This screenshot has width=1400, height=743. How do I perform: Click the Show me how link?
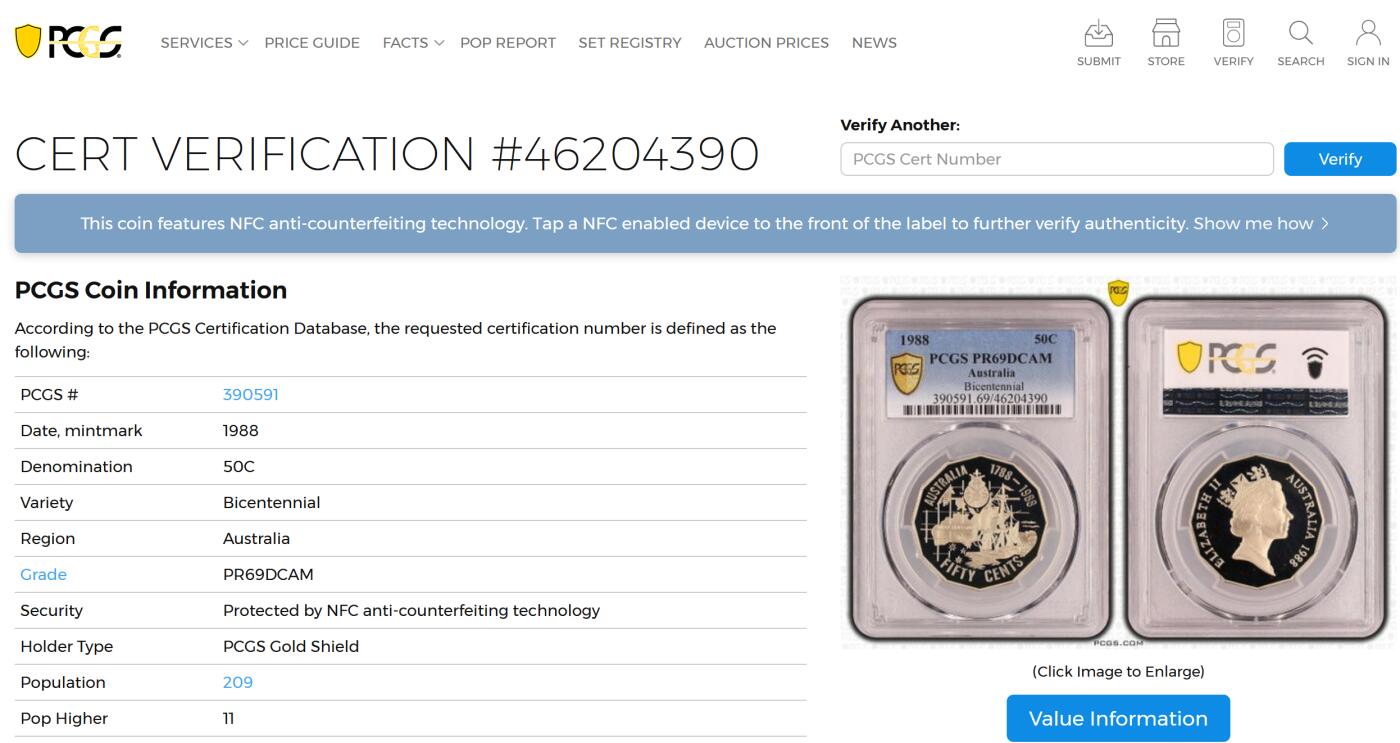coord(1260,224)
